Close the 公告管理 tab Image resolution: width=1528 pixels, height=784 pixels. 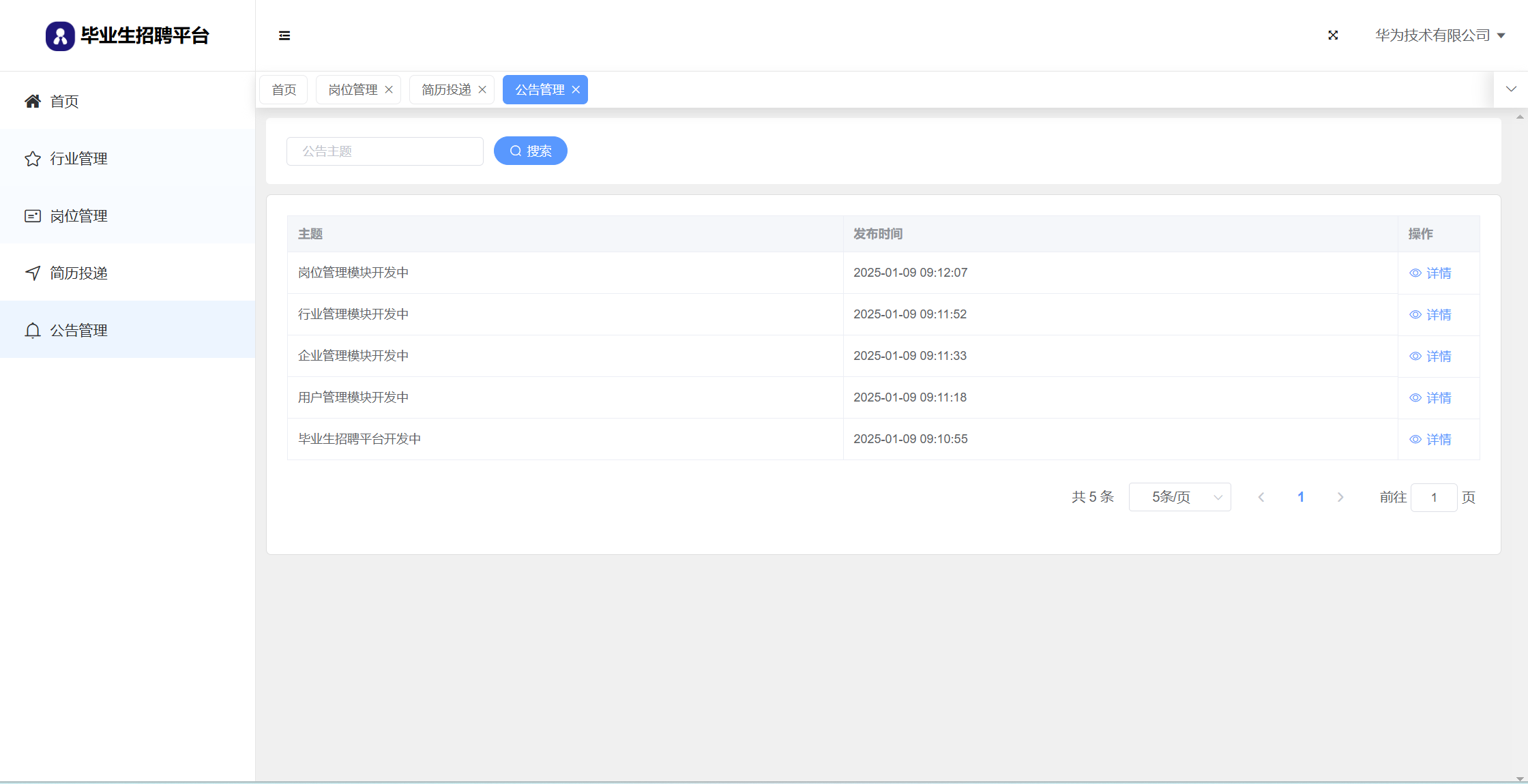pos(576,90)
